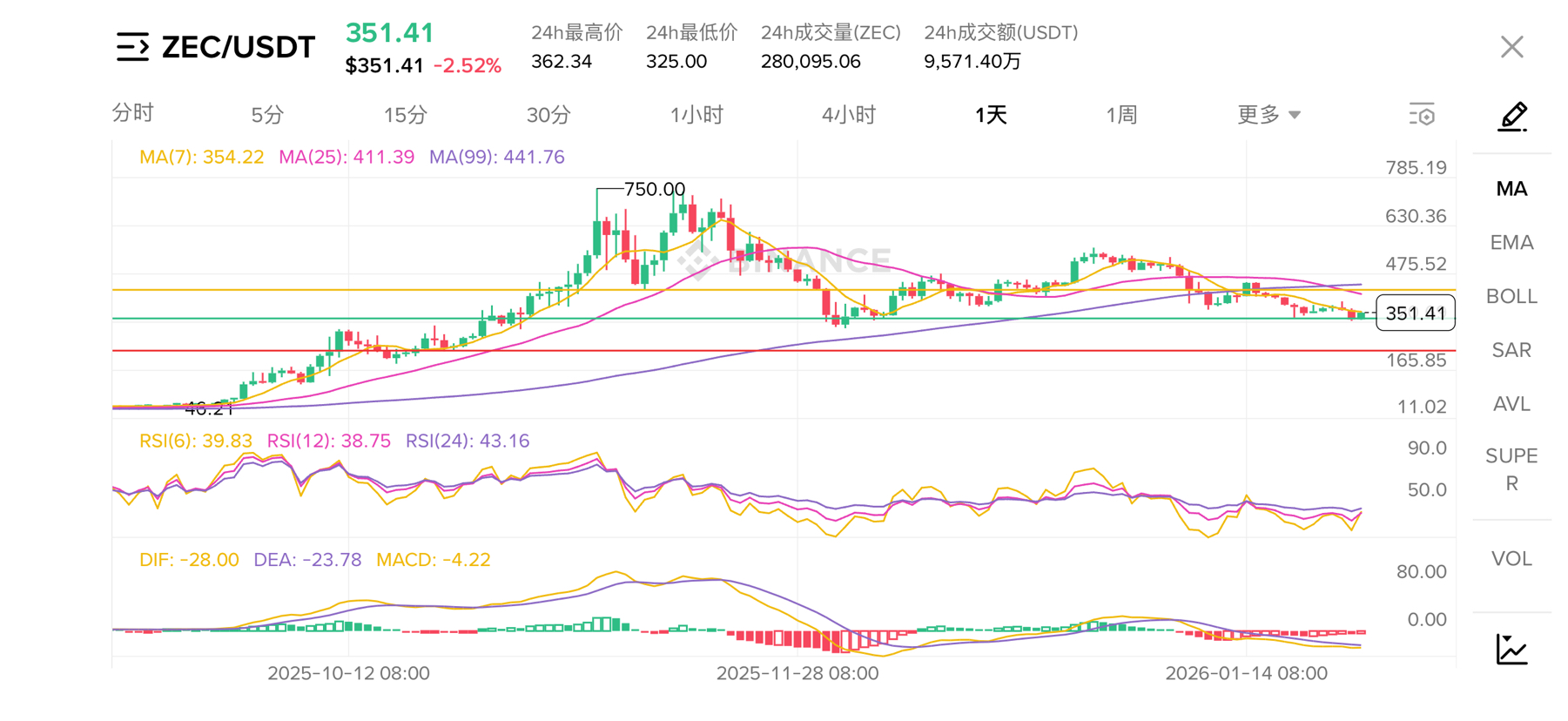The image size is (1568, 721).
Task: Click the 351.41 current price label on axis
Action: (x=1415, y=313)
